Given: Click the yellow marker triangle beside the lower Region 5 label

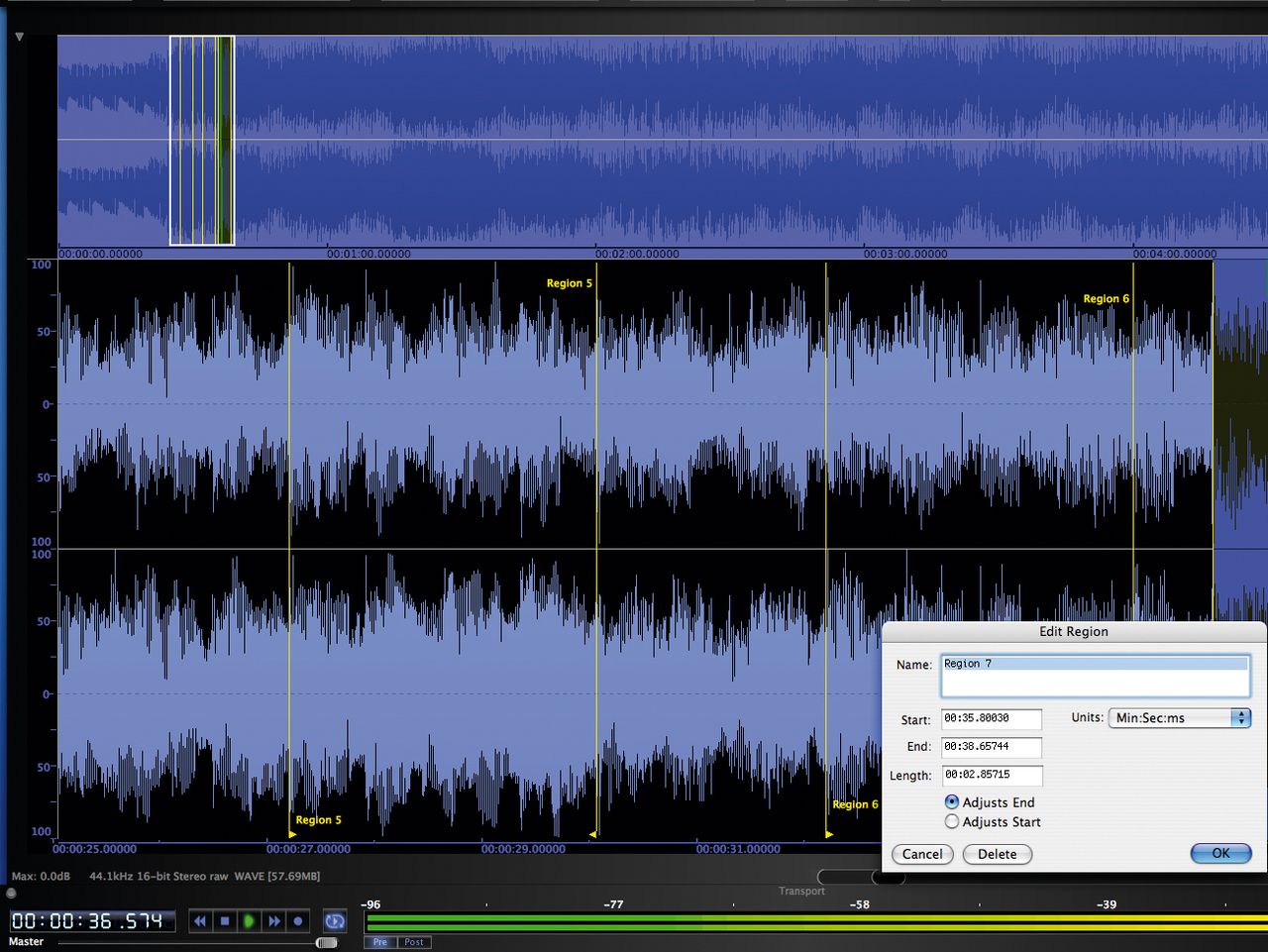Looking at the screenshot, I should [x=292, y=834].
